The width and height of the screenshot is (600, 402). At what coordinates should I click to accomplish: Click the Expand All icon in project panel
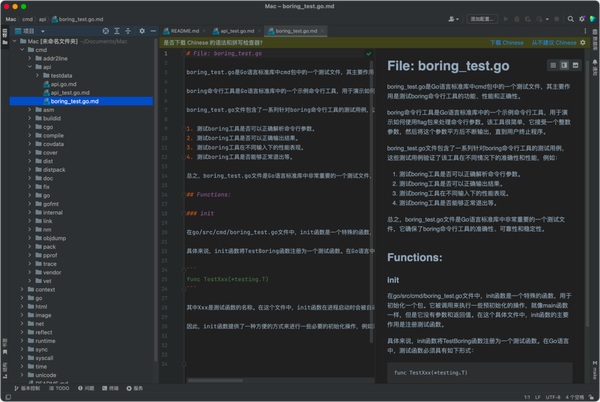tap(117, 31)
